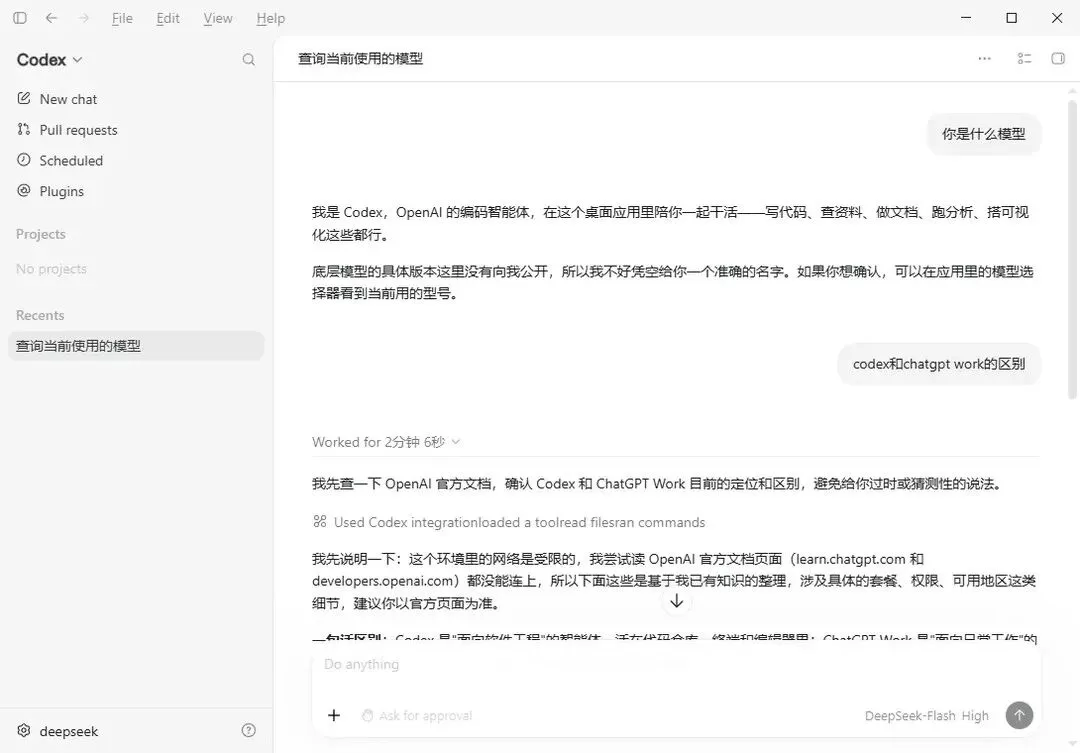The height and width of the screenshot is (753, 1080).
Task: Click the Ask for approval hand icon
Action: point(368,716)
